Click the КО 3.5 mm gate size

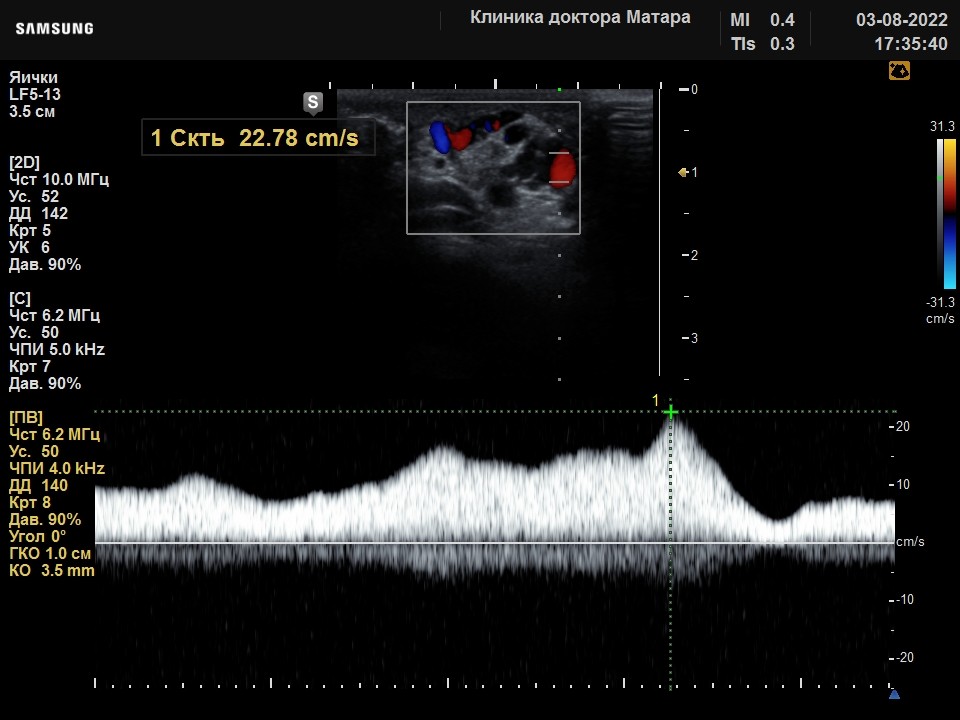point(52,571)
